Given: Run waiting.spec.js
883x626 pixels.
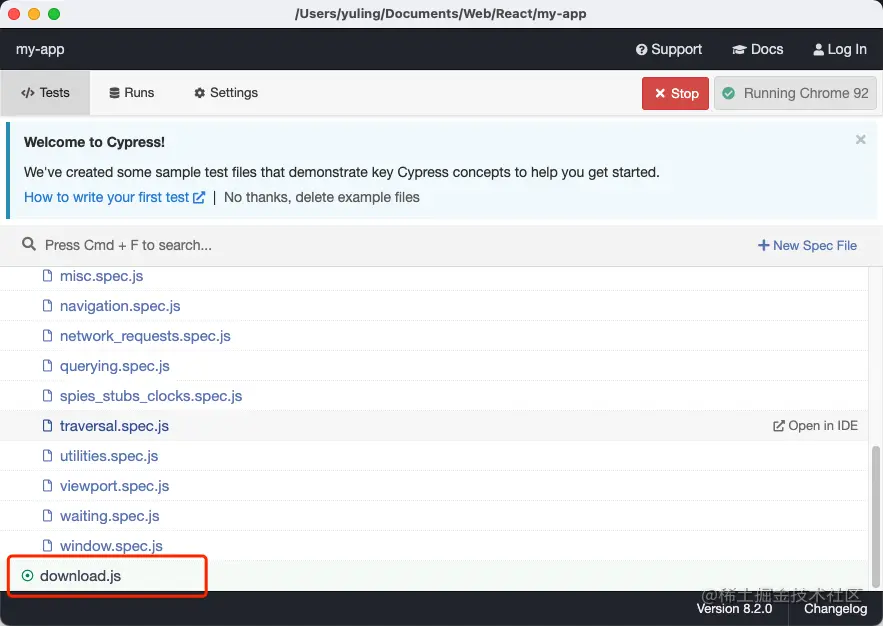Looking at the screenshot, I should coord(110,516).
